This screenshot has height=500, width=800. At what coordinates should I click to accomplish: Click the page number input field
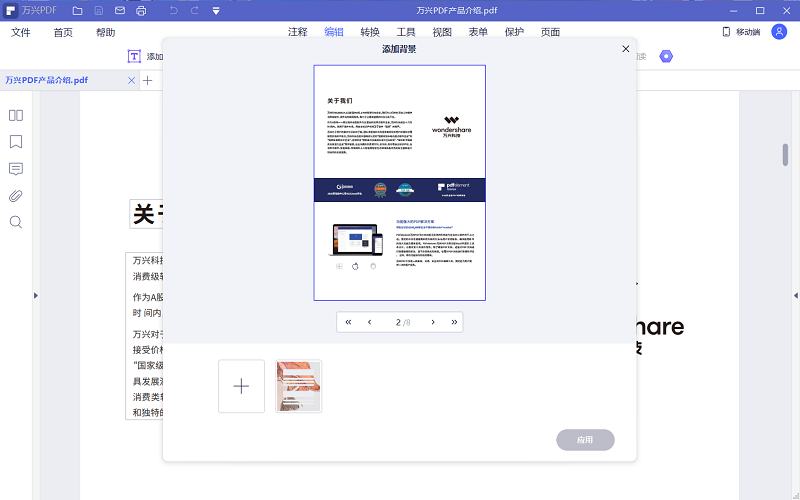(x=398, y=322)
